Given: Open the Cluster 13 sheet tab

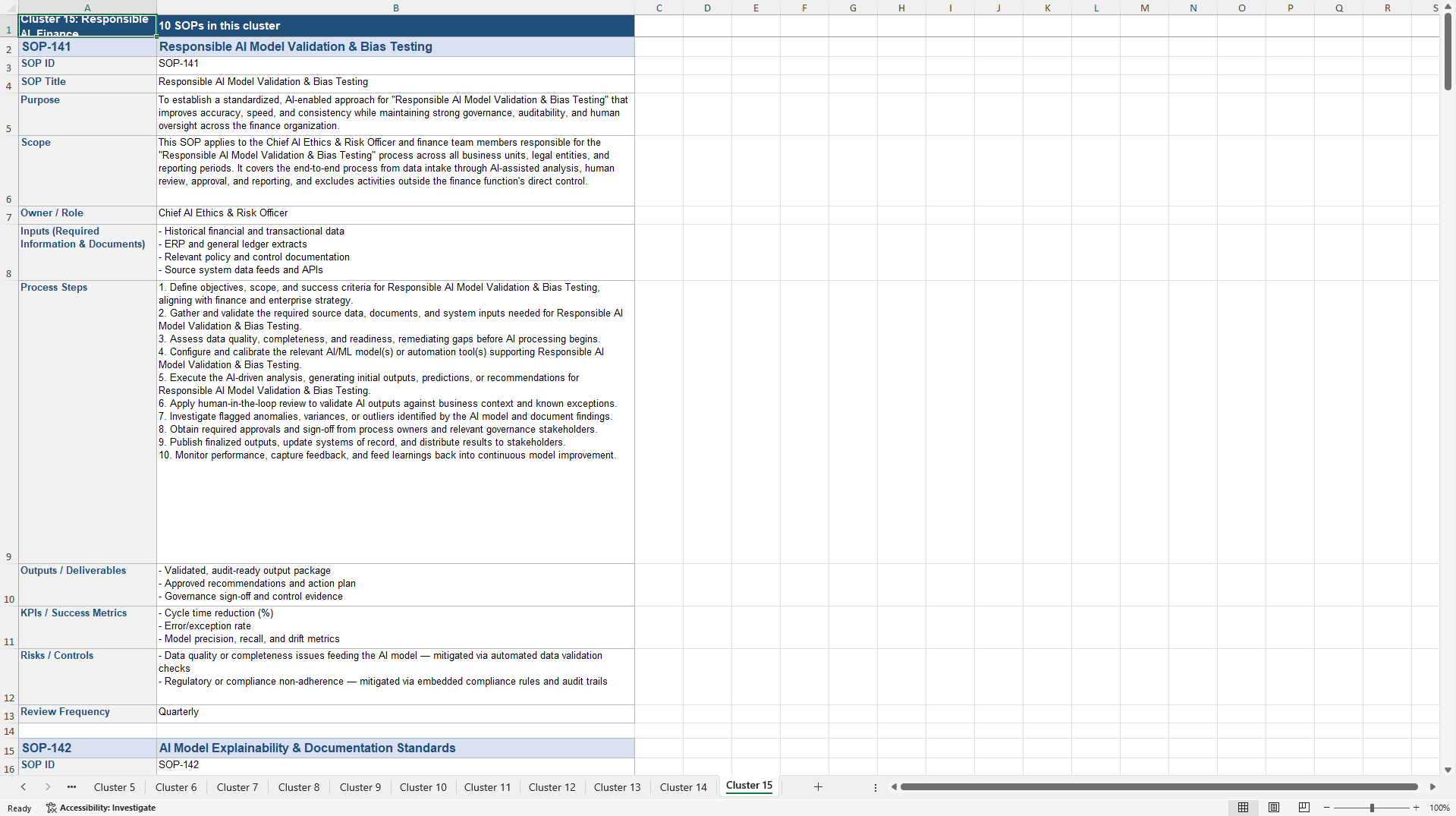Looking at the screenshot, I should pyautogui.click(x=617, y=787).
